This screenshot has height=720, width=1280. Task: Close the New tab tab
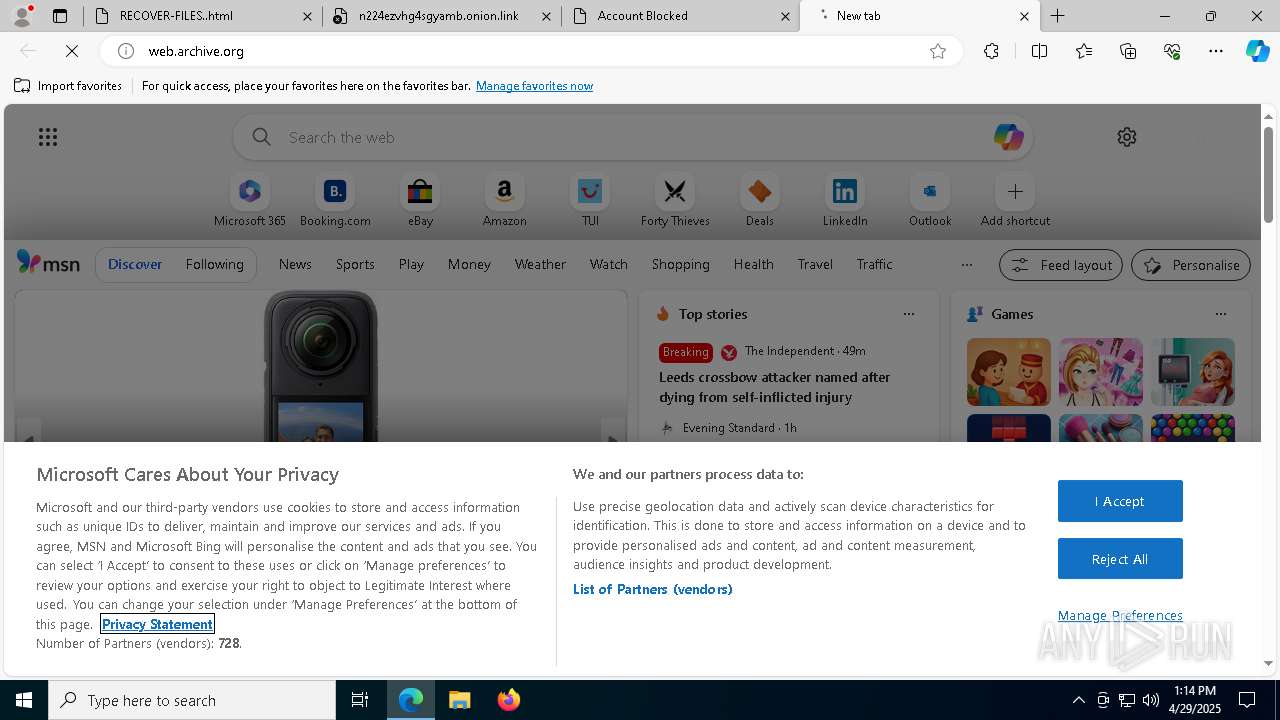pyautogui.click(x=1024, y=16)
